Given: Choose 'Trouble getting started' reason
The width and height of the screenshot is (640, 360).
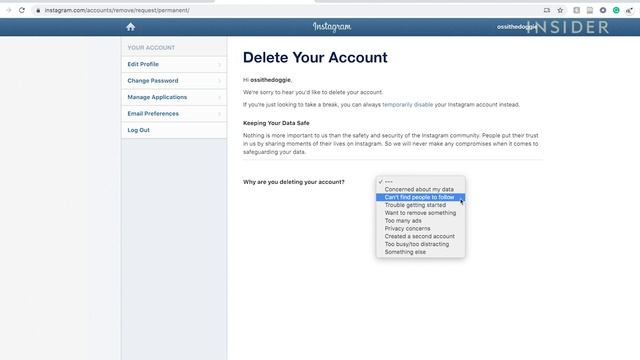Looking at the screenshot, I should [420, 205].
